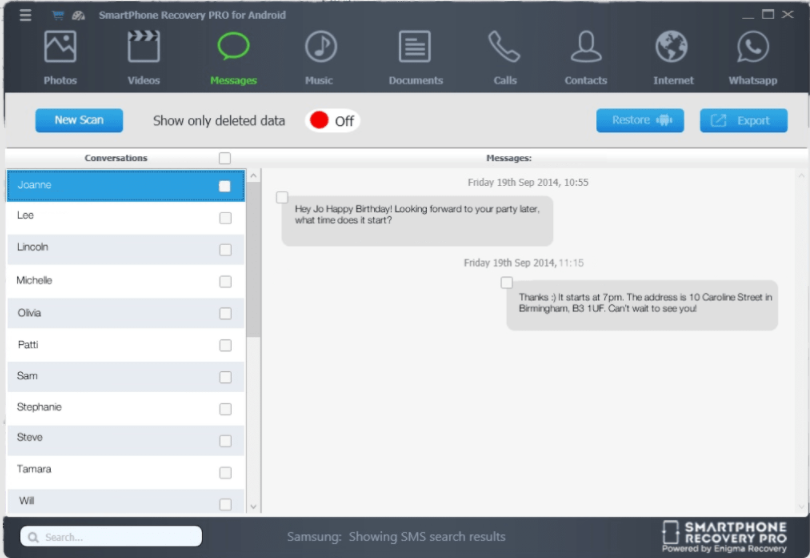The image size is (810, 558).
Task: Select the Lee conversation
Action: tap(126, 217)
